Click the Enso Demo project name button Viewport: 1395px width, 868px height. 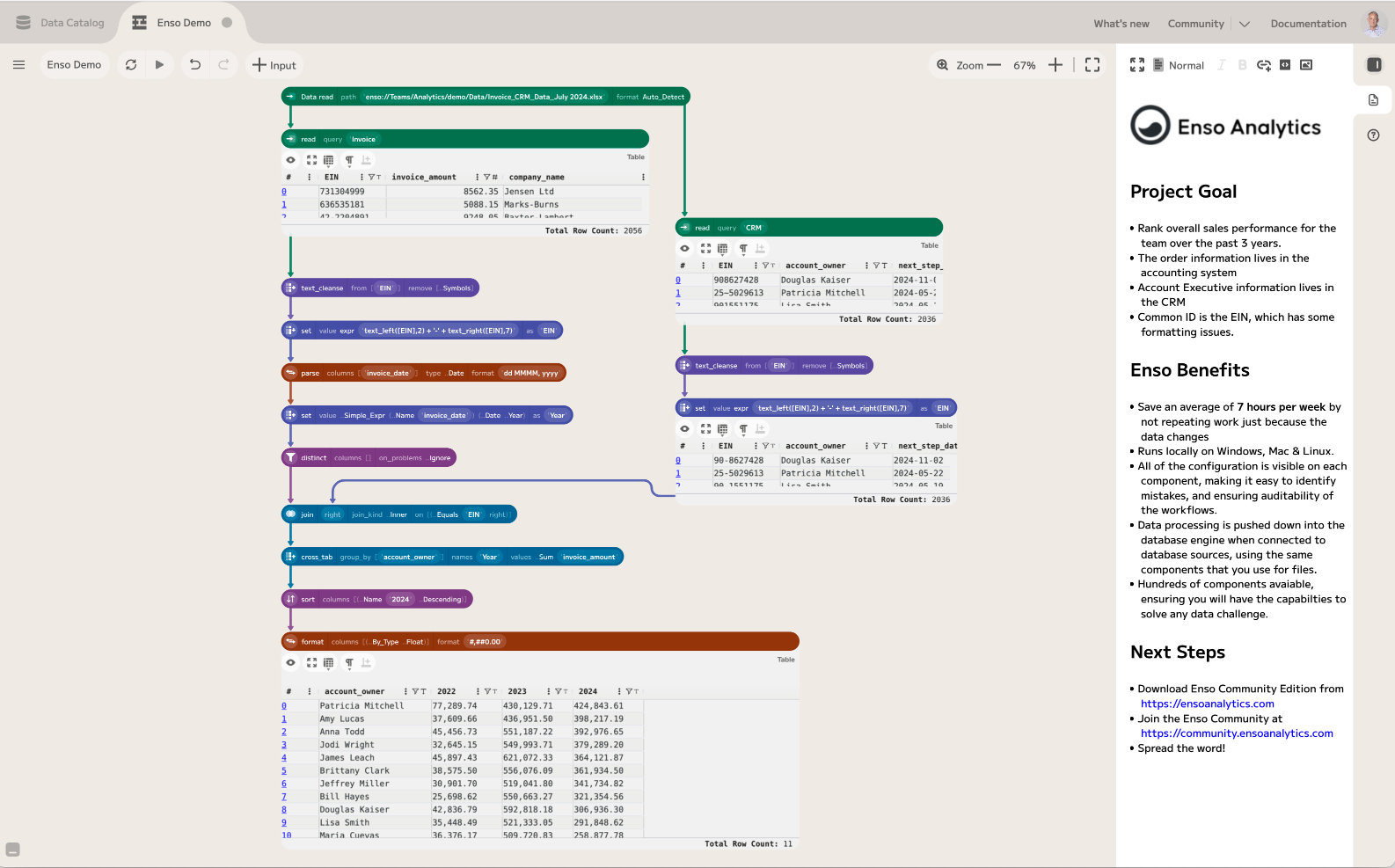click(x=74, y=65)
